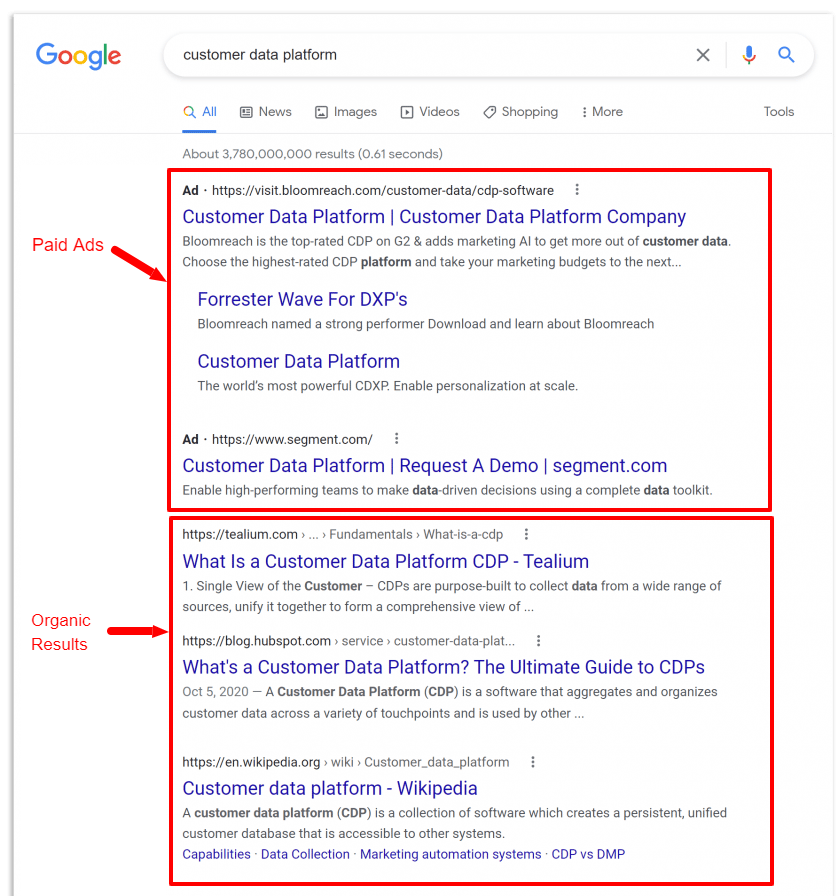Click the Google logo
Screen dimensions: 837x896
point(78,55)
